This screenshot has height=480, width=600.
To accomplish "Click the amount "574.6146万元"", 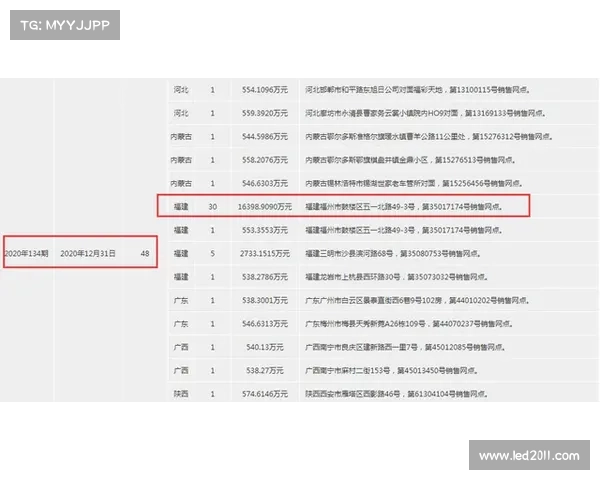I will [264, 394].
